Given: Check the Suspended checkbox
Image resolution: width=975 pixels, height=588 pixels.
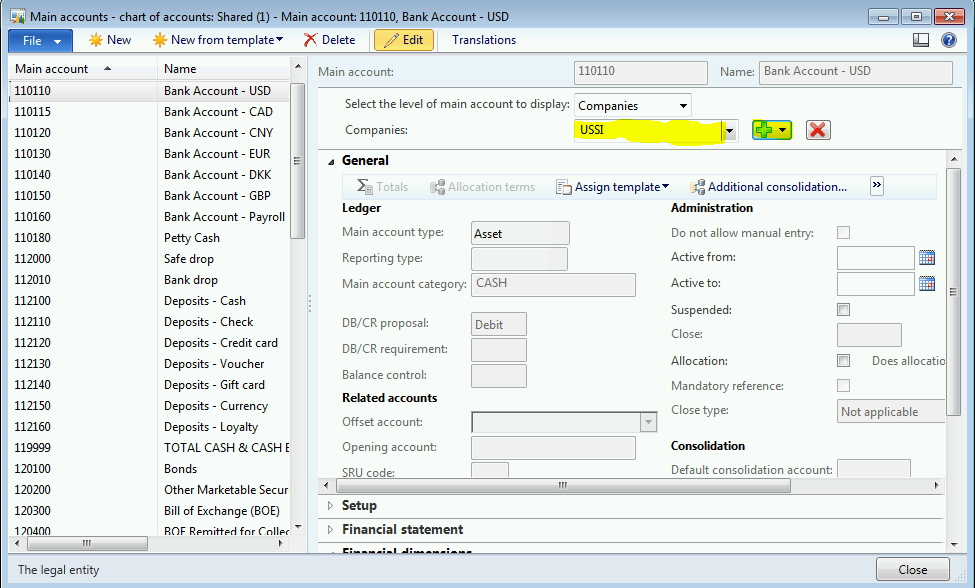Looking at the screenshot, I should (x=843, y=309).
